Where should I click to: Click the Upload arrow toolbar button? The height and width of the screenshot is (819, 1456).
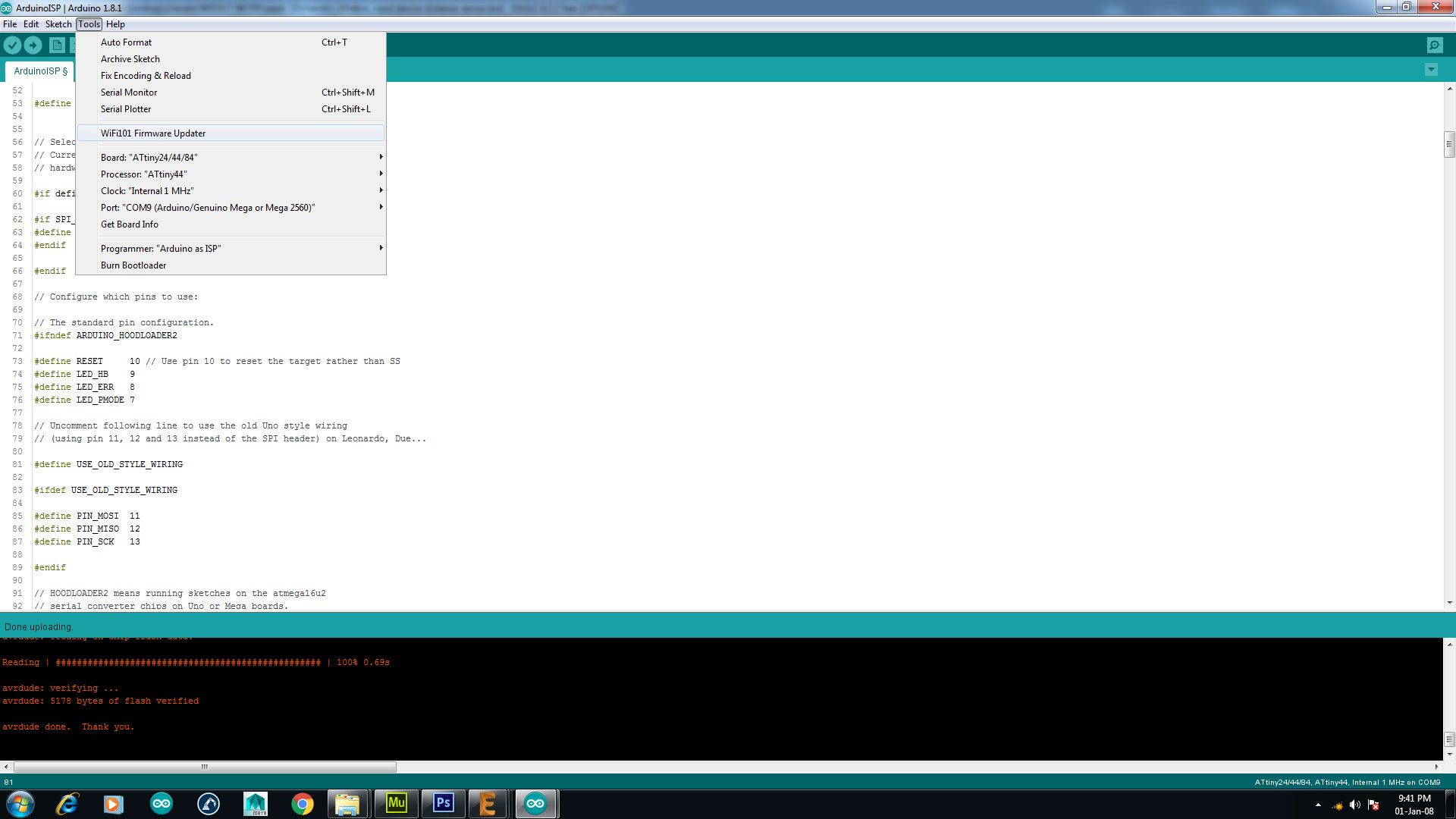(33, 45)
